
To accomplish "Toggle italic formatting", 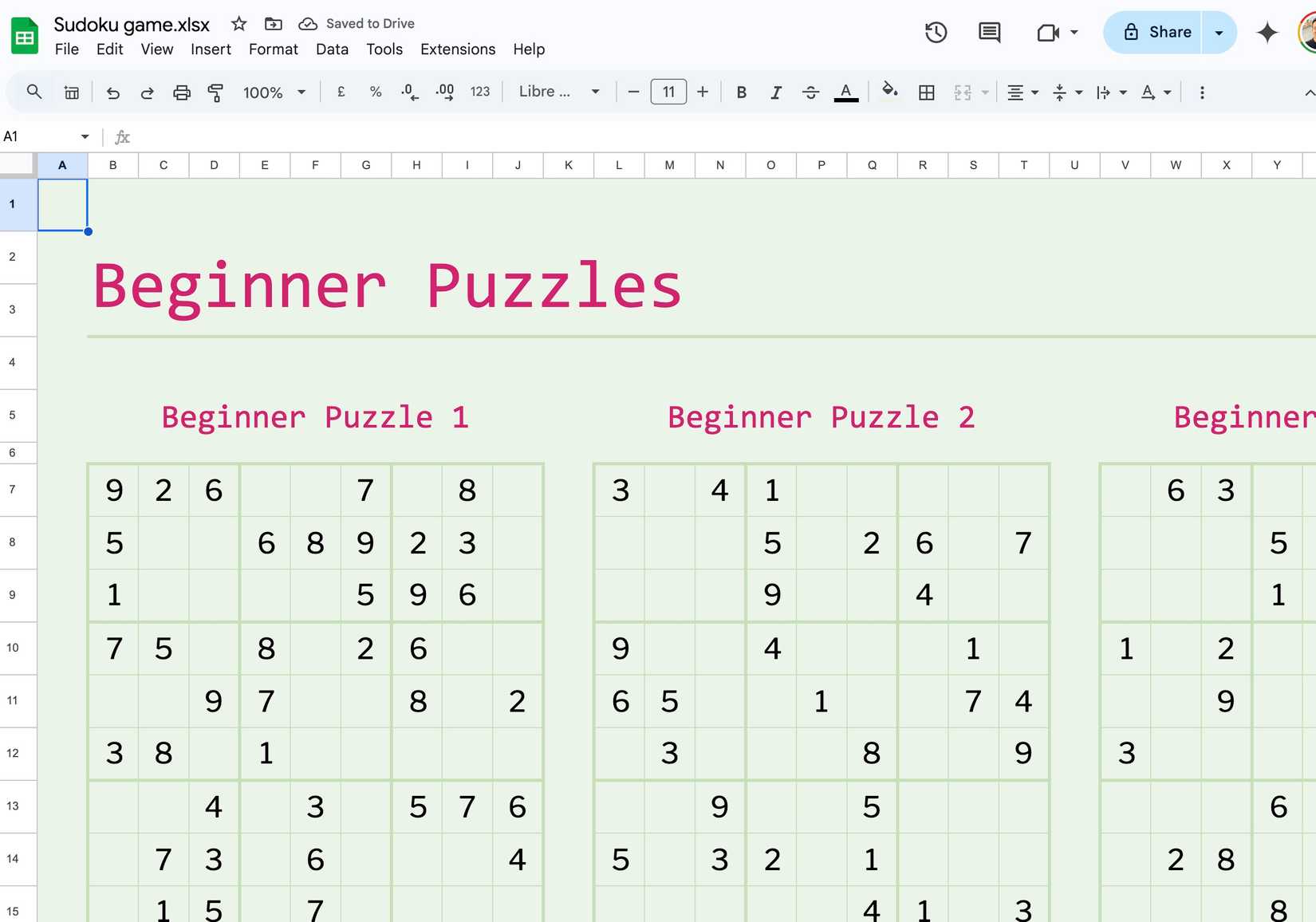I will point(775,93).
